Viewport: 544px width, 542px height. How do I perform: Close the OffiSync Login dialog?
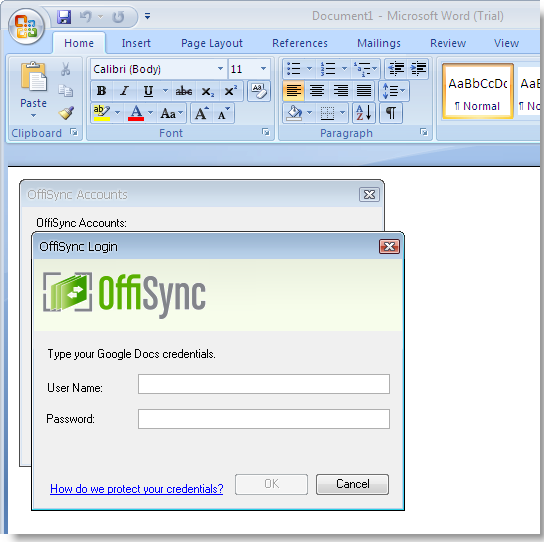(389, 247)
